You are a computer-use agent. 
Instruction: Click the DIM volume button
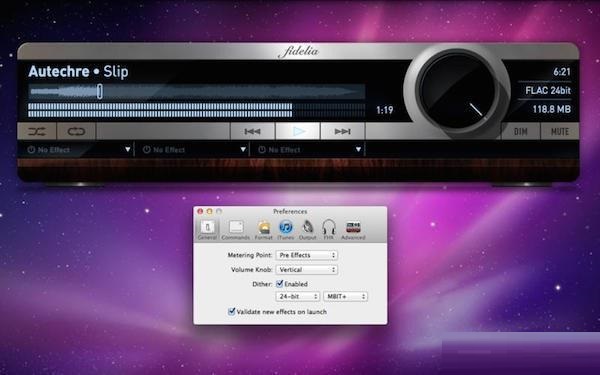click(520, 132)
